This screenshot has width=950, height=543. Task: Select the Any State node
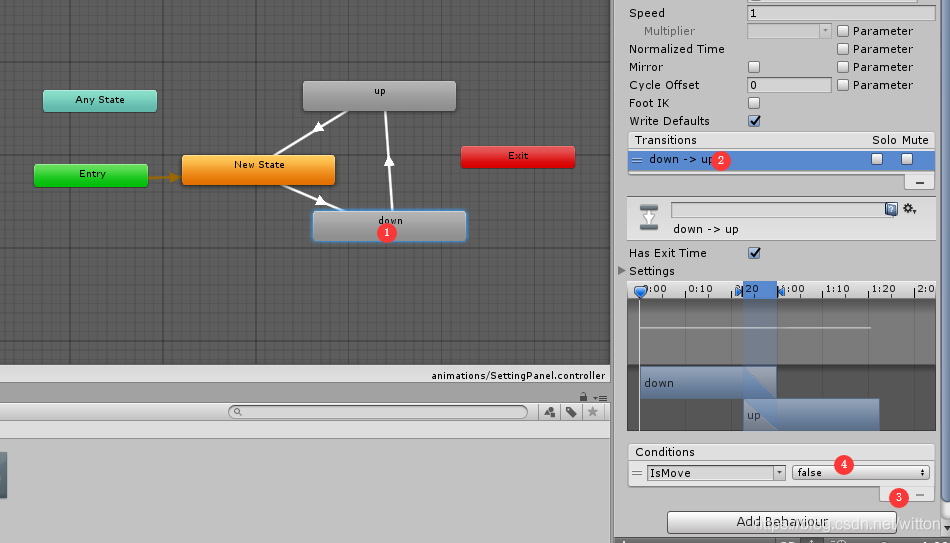click(100, 101)
